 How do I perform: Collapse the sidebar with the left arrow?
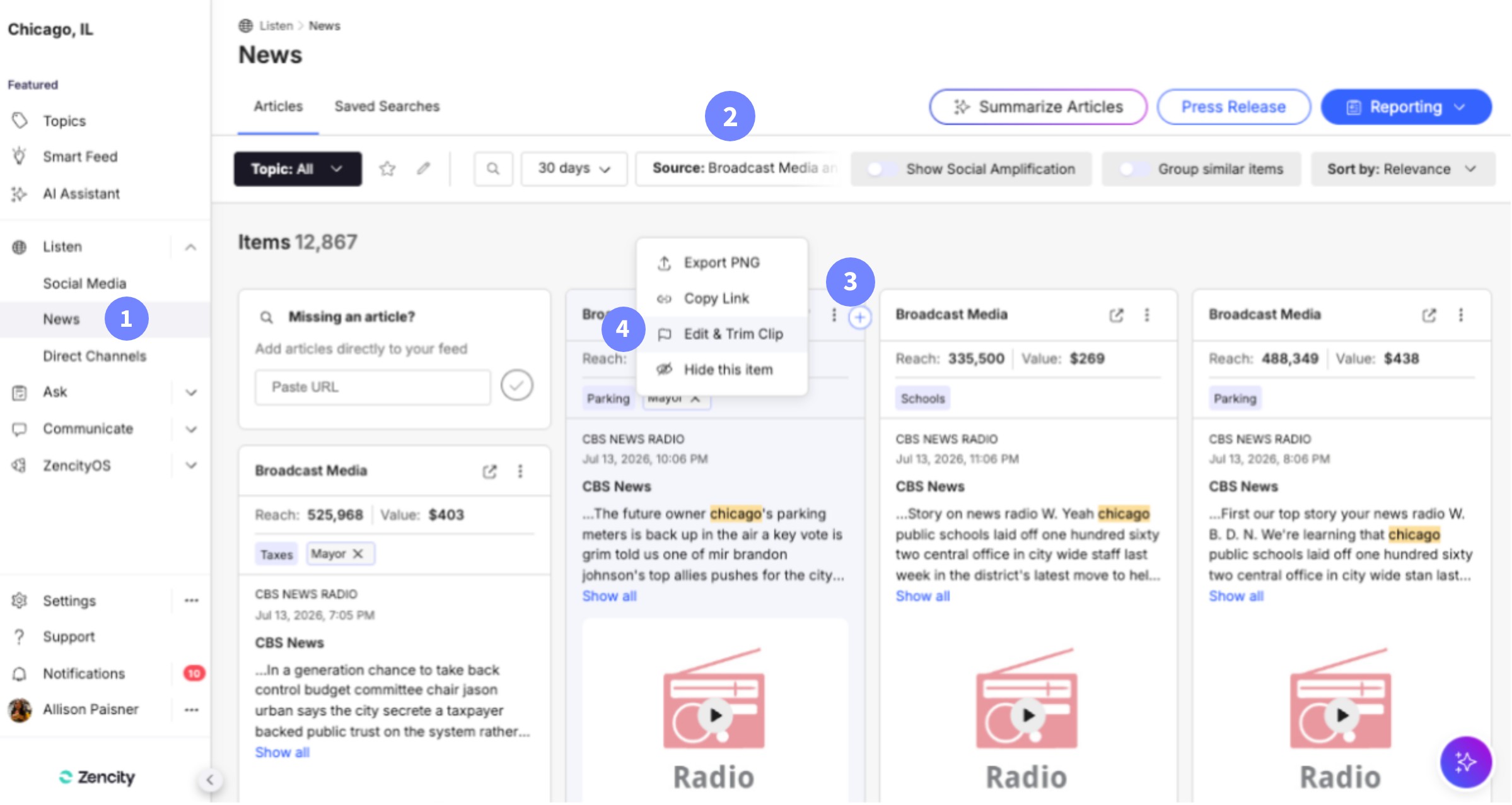210,780
